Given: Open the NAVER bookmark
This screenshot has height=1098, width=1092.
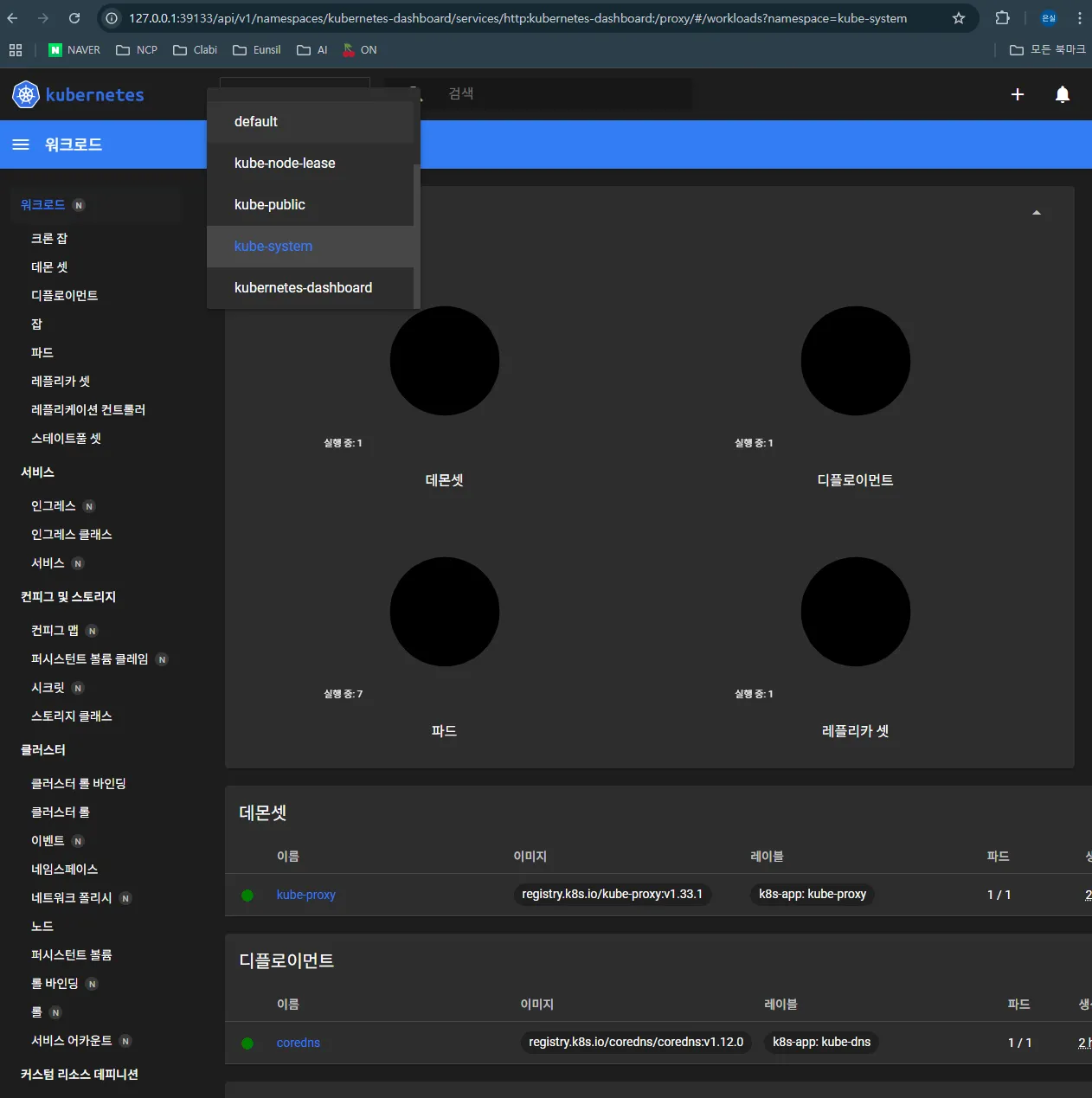Looking at the screenshot, I should point(74,50).
